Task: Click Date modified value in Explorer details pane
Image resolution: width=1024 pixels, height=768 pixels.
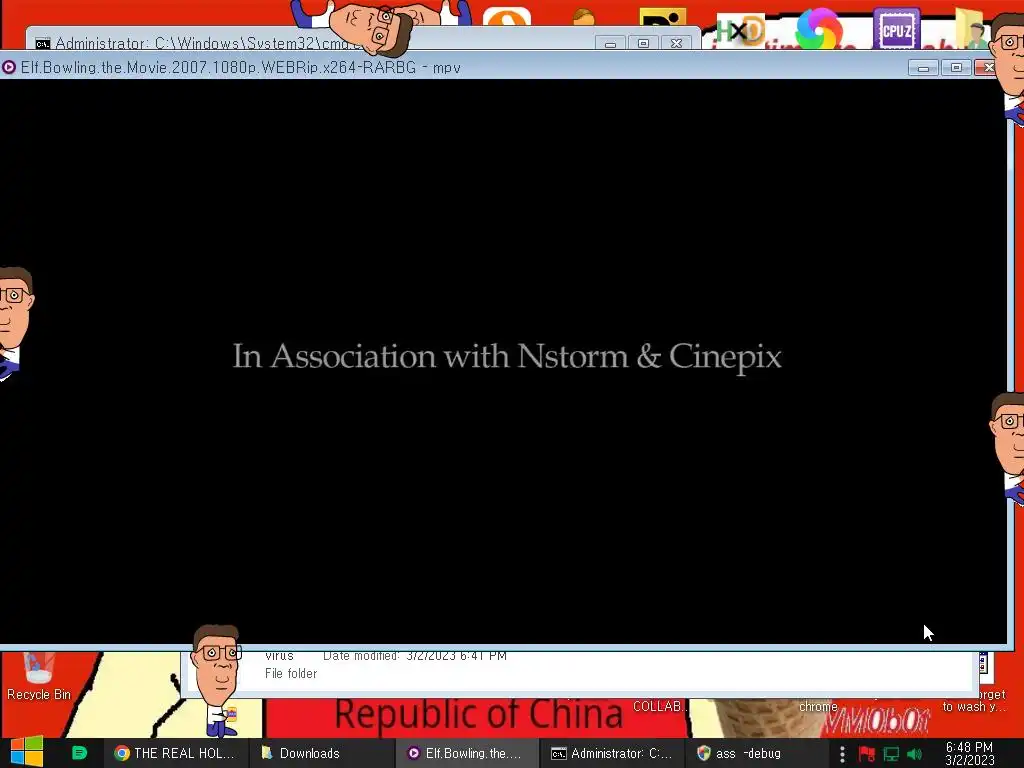Action: click(456, 656)
